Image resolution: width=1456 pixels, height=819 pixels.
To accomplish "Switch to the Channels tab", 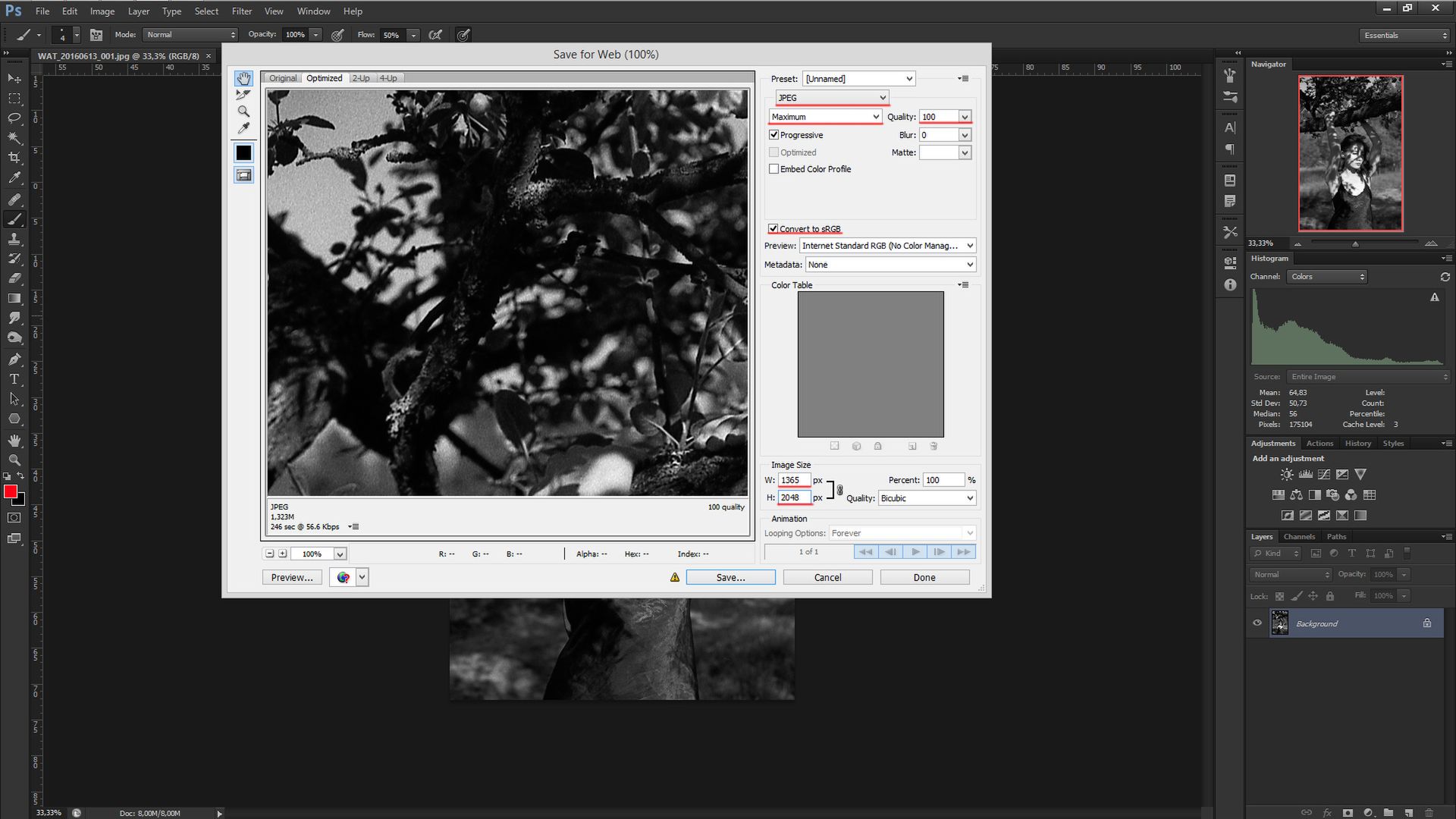I will [1299, 537].
